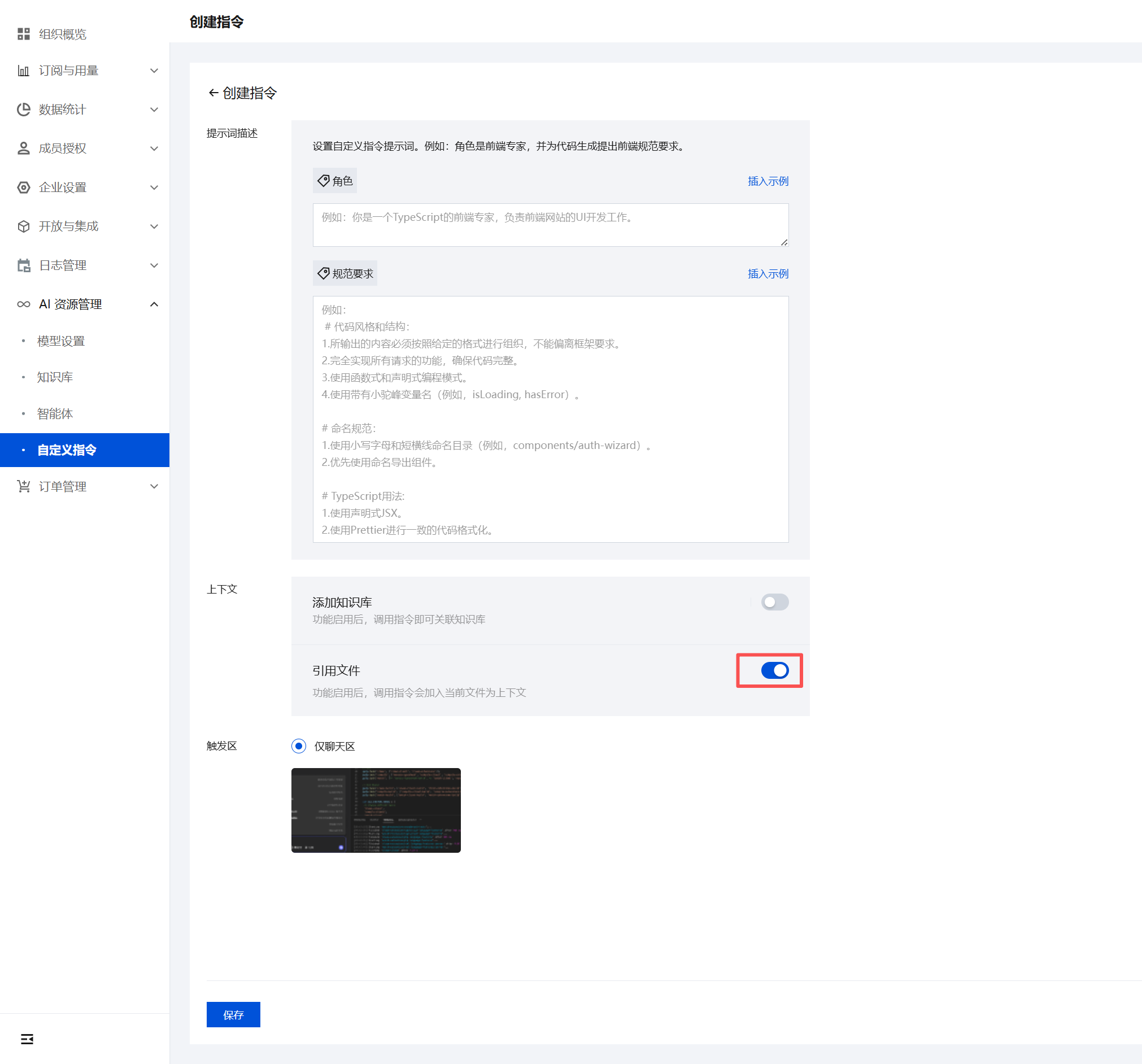
Task: Open the 知识库 menu item
Action: (55, 377)
